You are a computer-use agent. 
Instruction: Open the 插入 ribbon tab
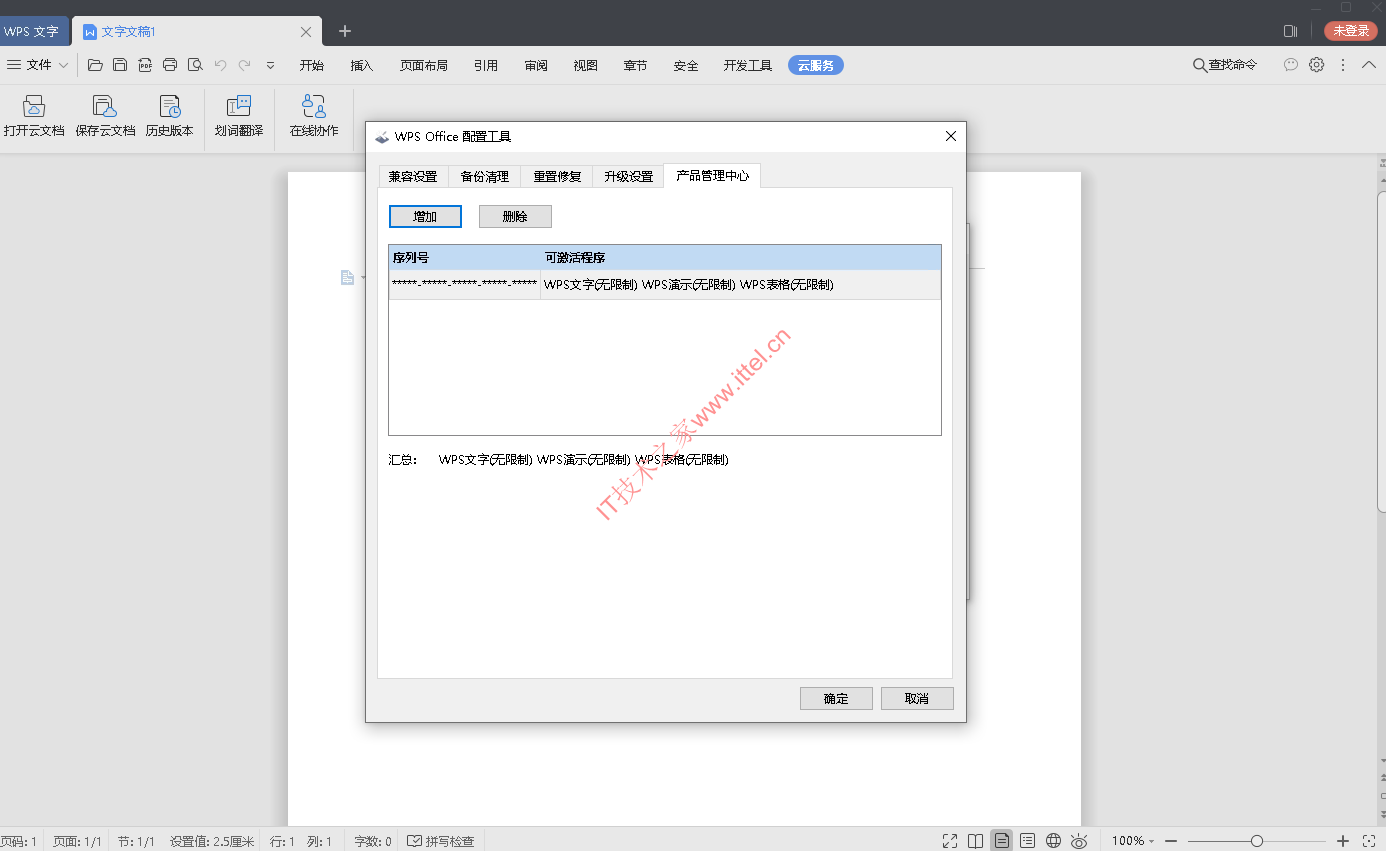[362, 65]
